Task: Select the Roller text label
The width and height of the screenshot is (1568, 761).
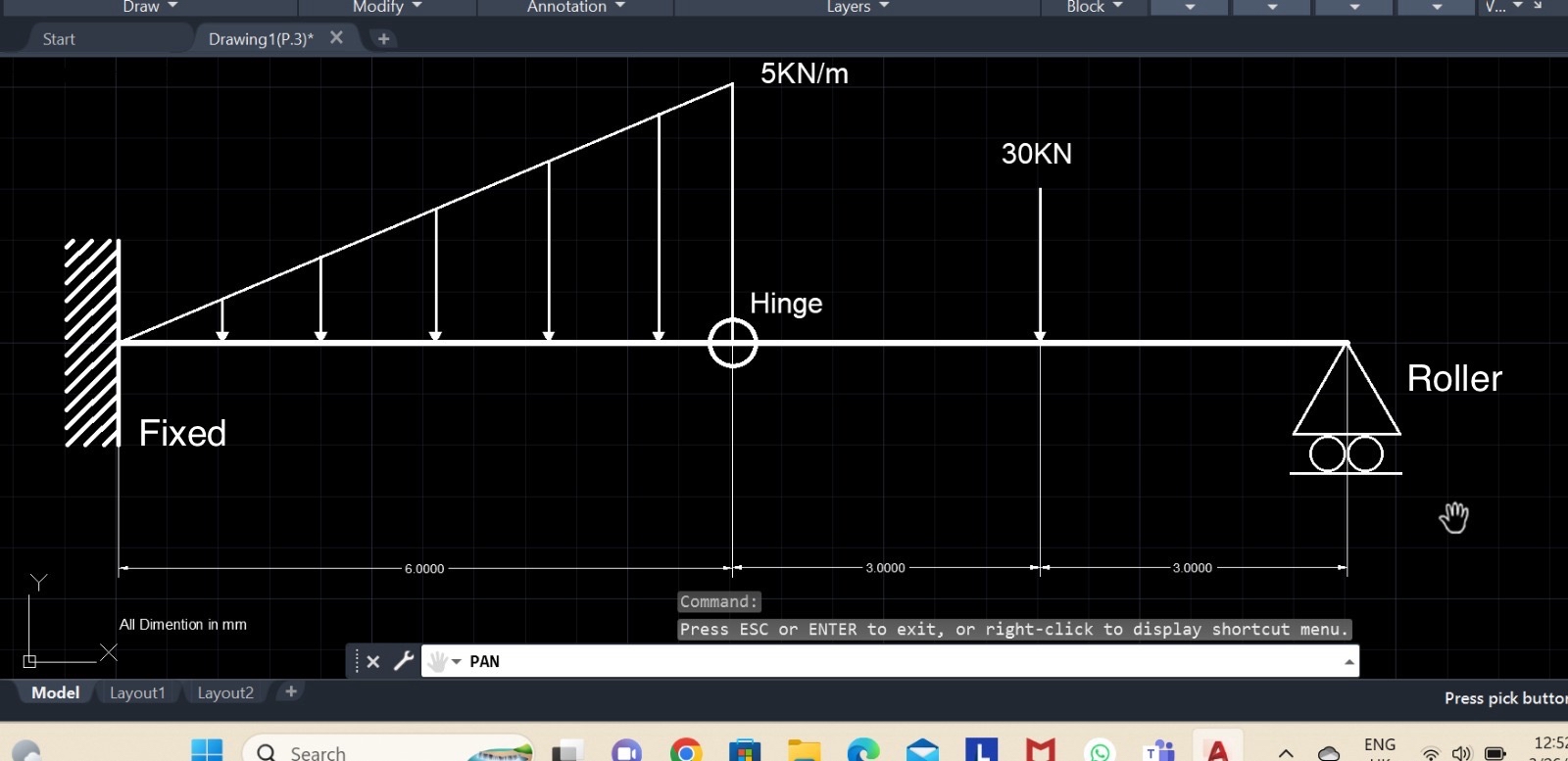Action: [x=1454, y=379]
